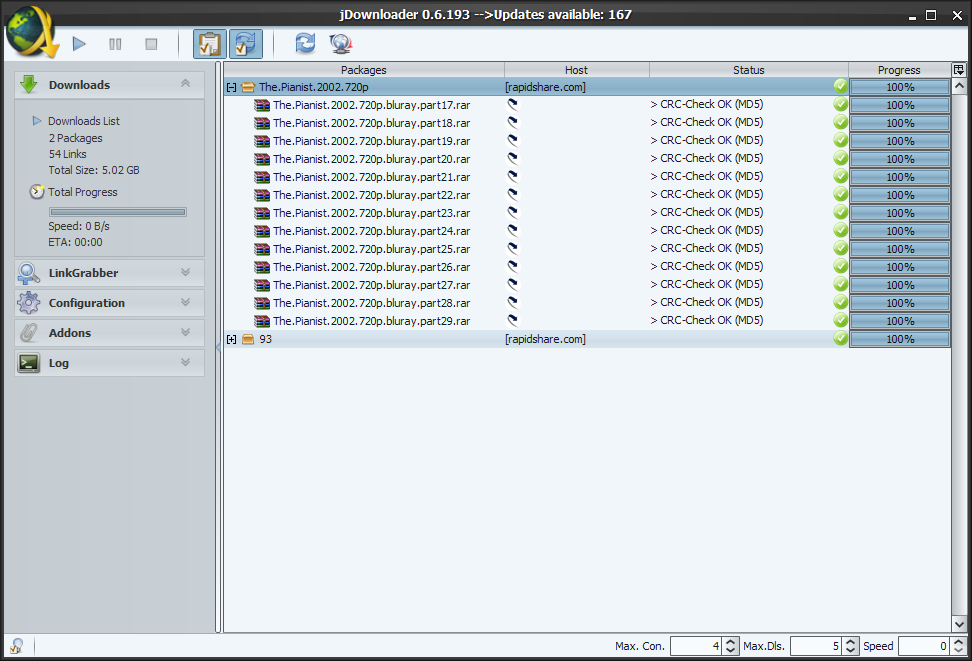Click the Max. Con. input field
The height and width of the screenshot is (661, 972).
pyautogui.click(x=695, y=647)
